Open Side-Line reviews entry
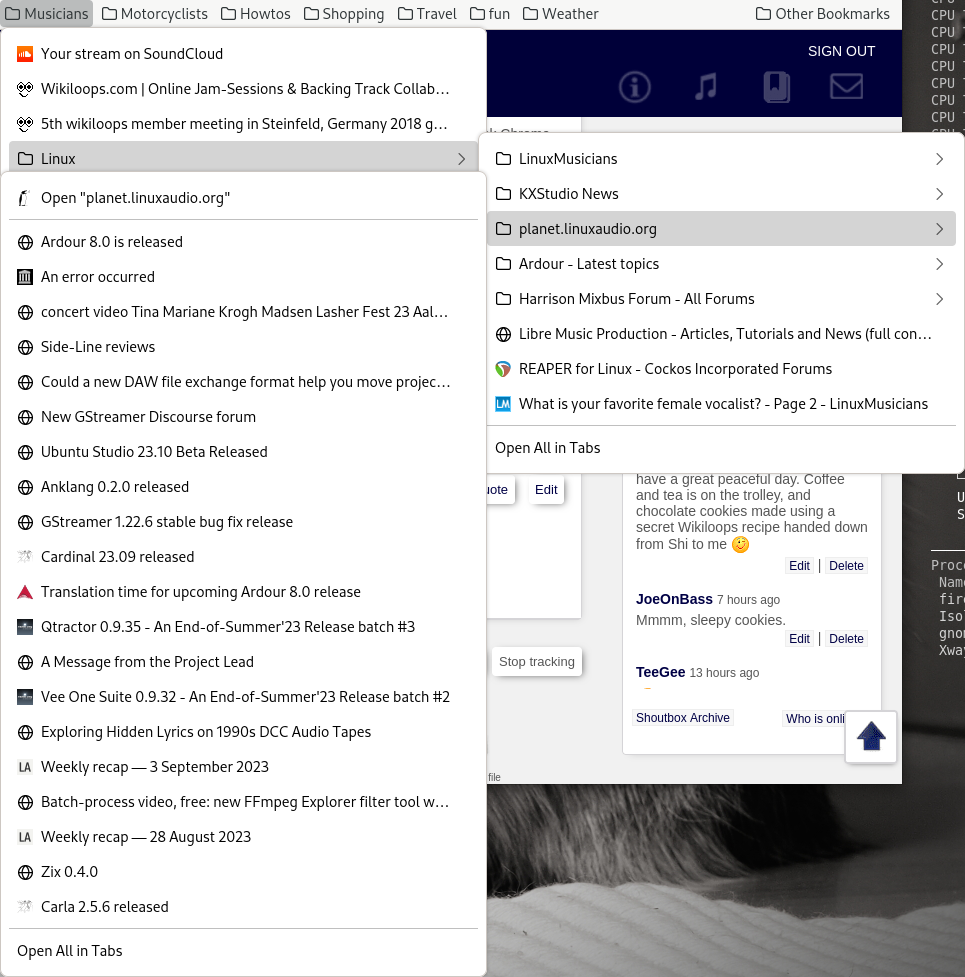 (x=244, y=347)
